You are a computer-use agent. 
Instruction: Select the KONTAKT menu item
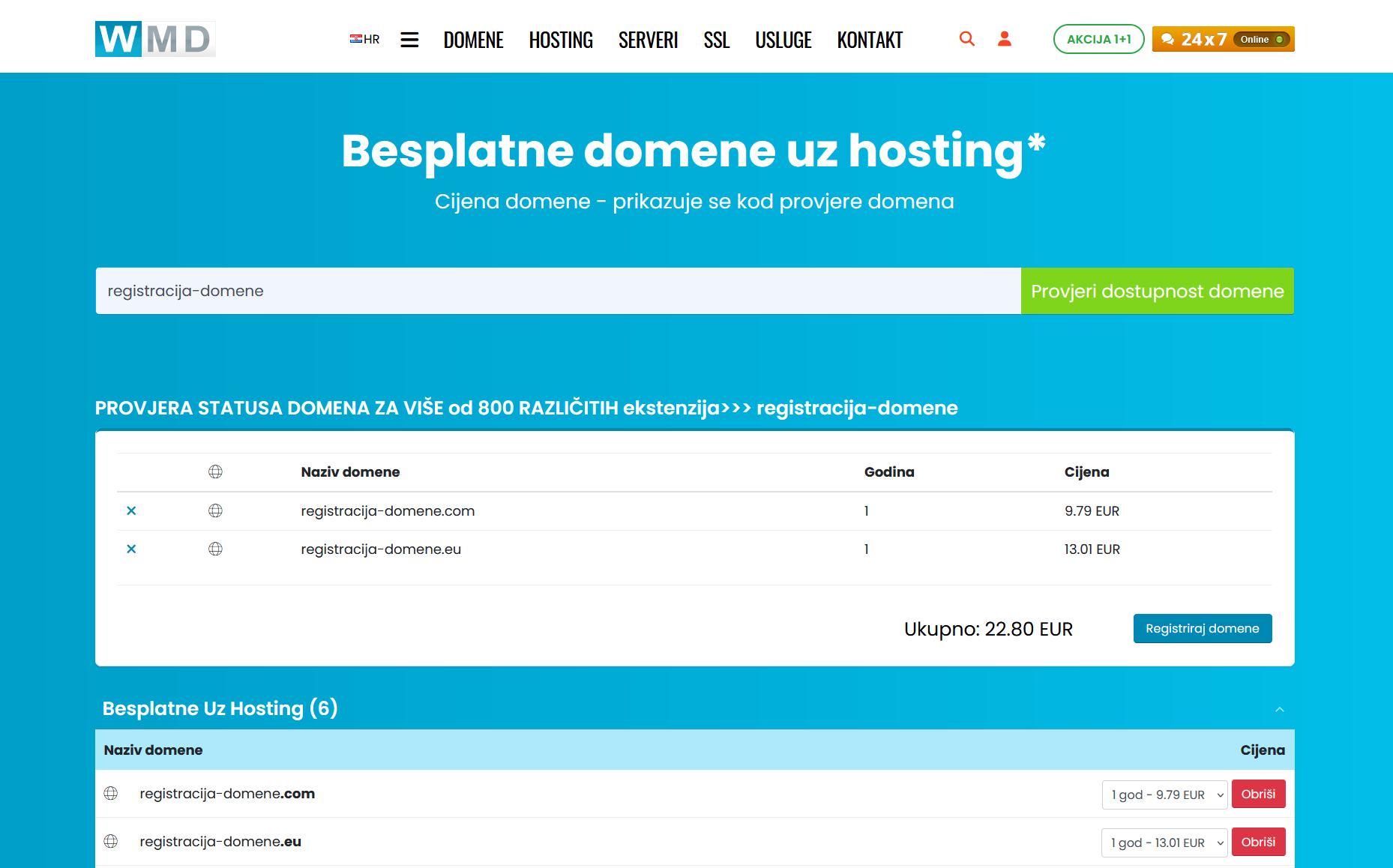[869, 40]
